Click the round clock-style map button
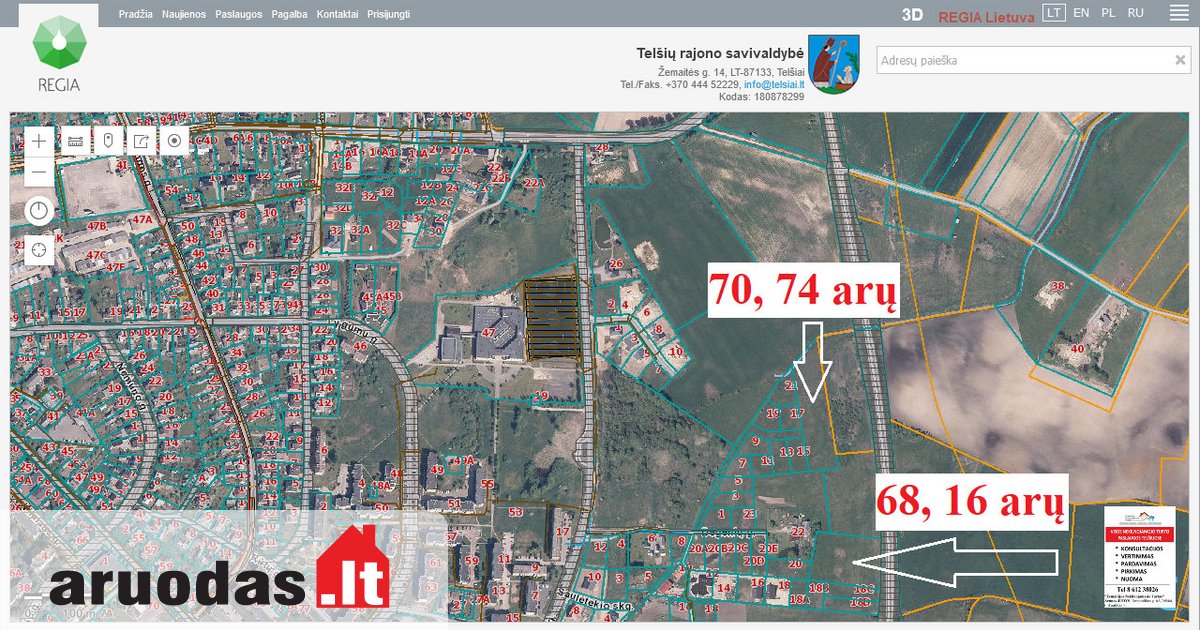Viewport: 1200px width, 630px height. tap(39, 211)
